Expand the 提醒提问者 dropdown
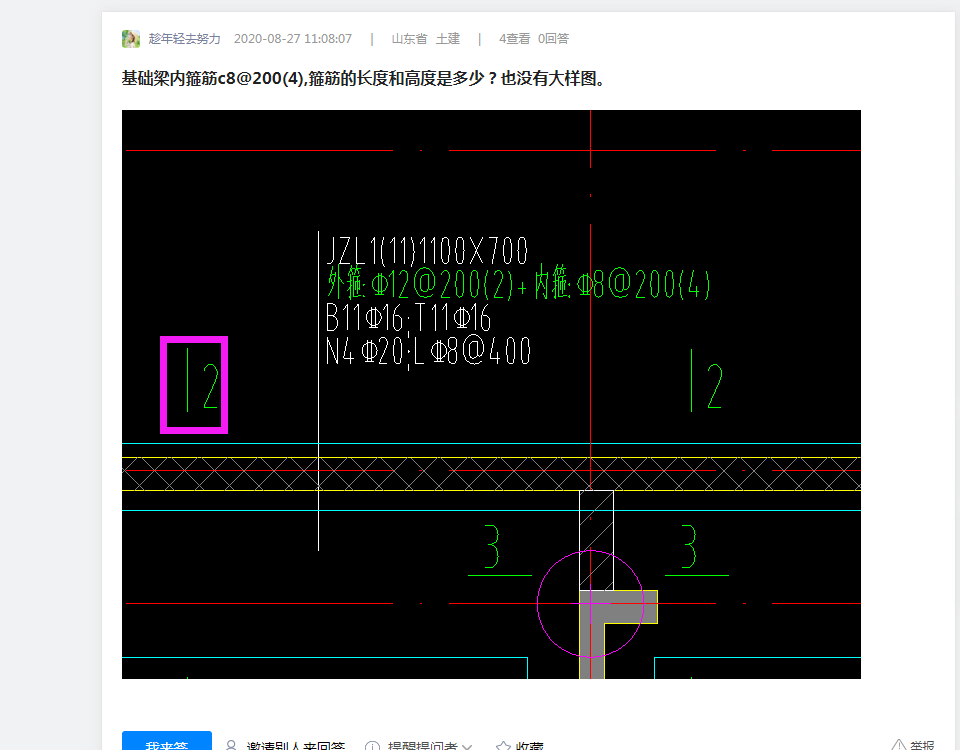Image resolution: width=960 pixels, height=750 pixels. (x=419, y=744)
